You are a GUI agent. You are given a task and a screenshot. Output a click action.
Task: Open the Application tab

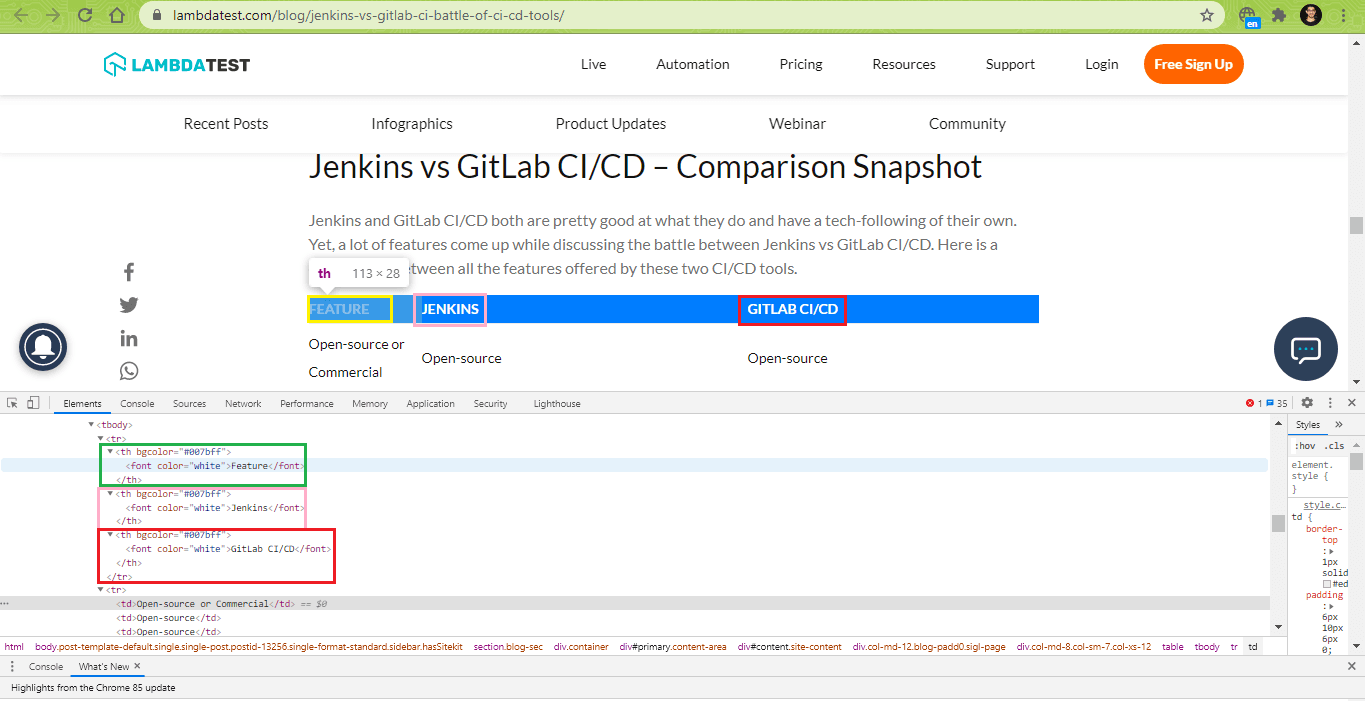[x=430, y=403]
